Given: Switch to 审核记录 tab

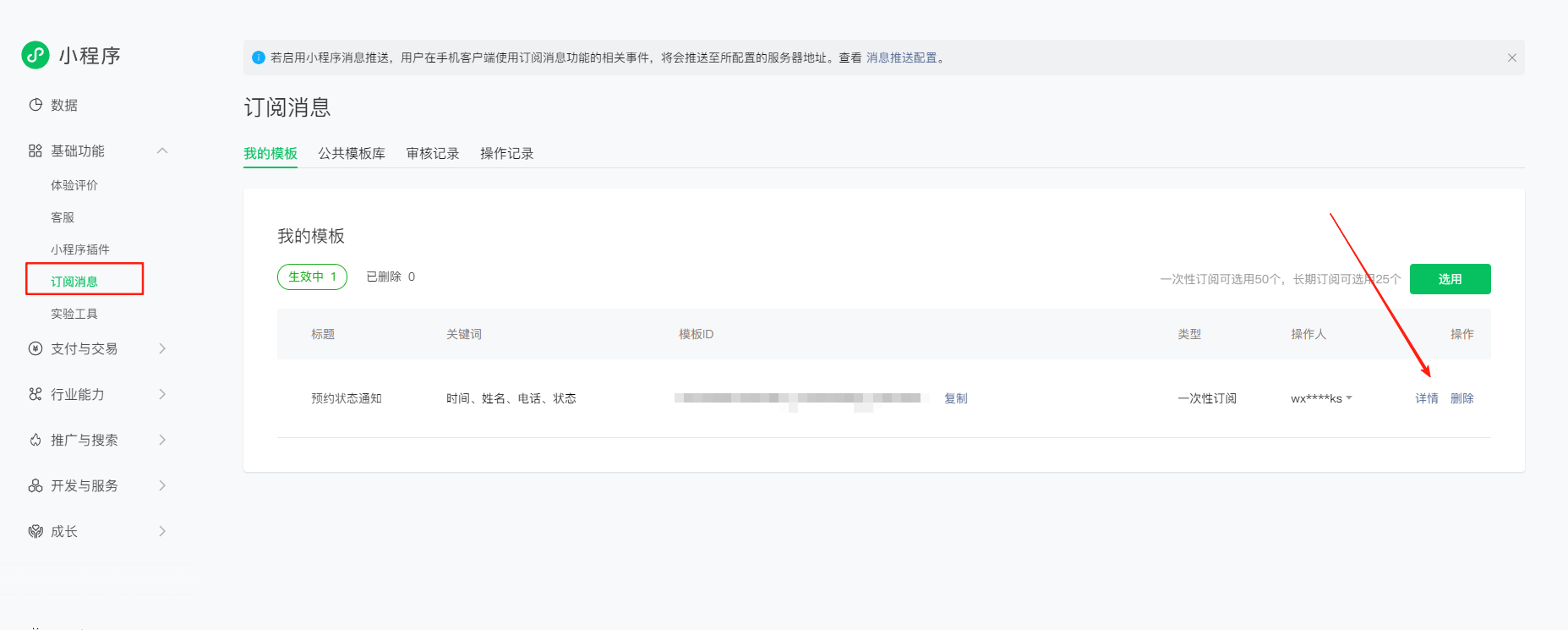Looking at the screenshot, I should tap(433, 153).
